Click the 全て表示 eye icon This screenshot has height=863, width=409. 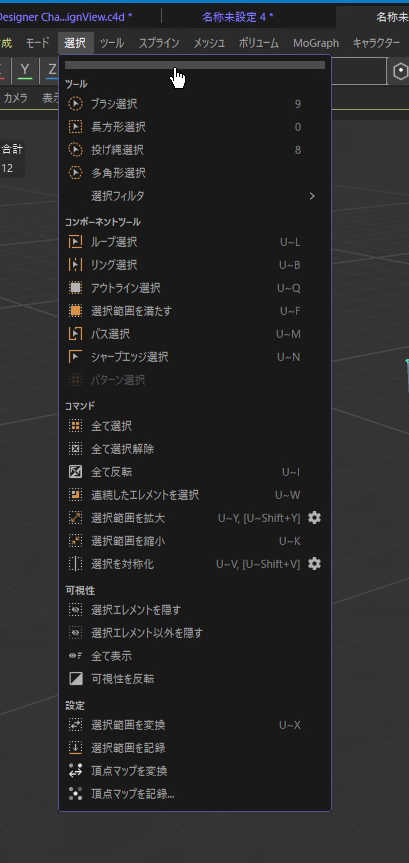click(x=75, y=656)
